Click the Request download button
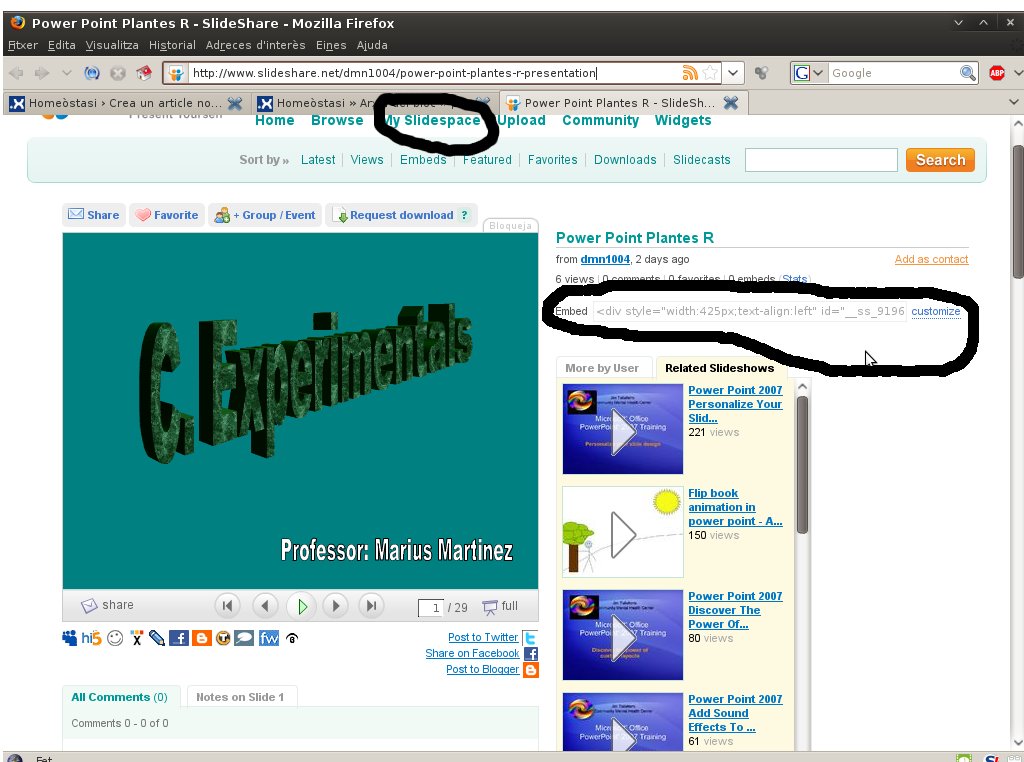Image resolution: width=1024 pixels, height=762 pixels. click(401, 215)
